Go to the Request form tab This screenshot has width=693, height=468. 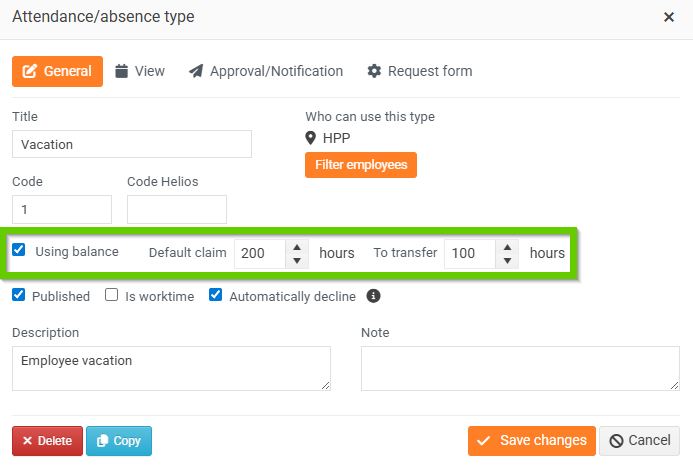tap(420, 71)
